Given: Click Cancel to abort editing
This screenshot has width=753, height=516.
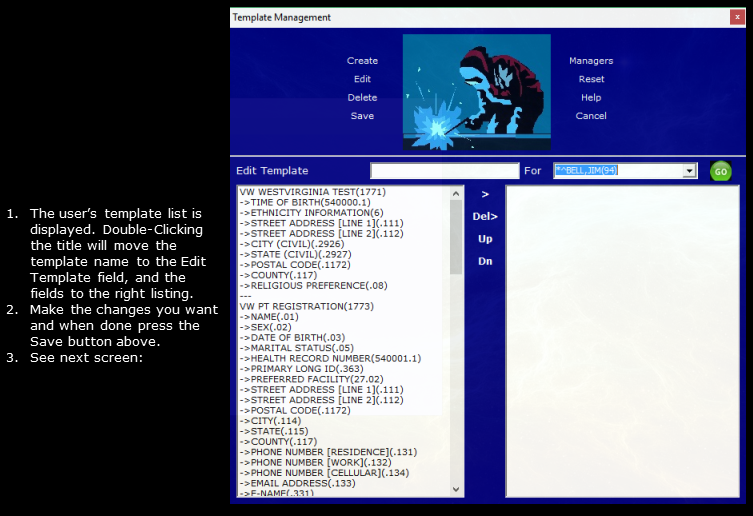Looking at the screenshot, I should coord(591,116).
